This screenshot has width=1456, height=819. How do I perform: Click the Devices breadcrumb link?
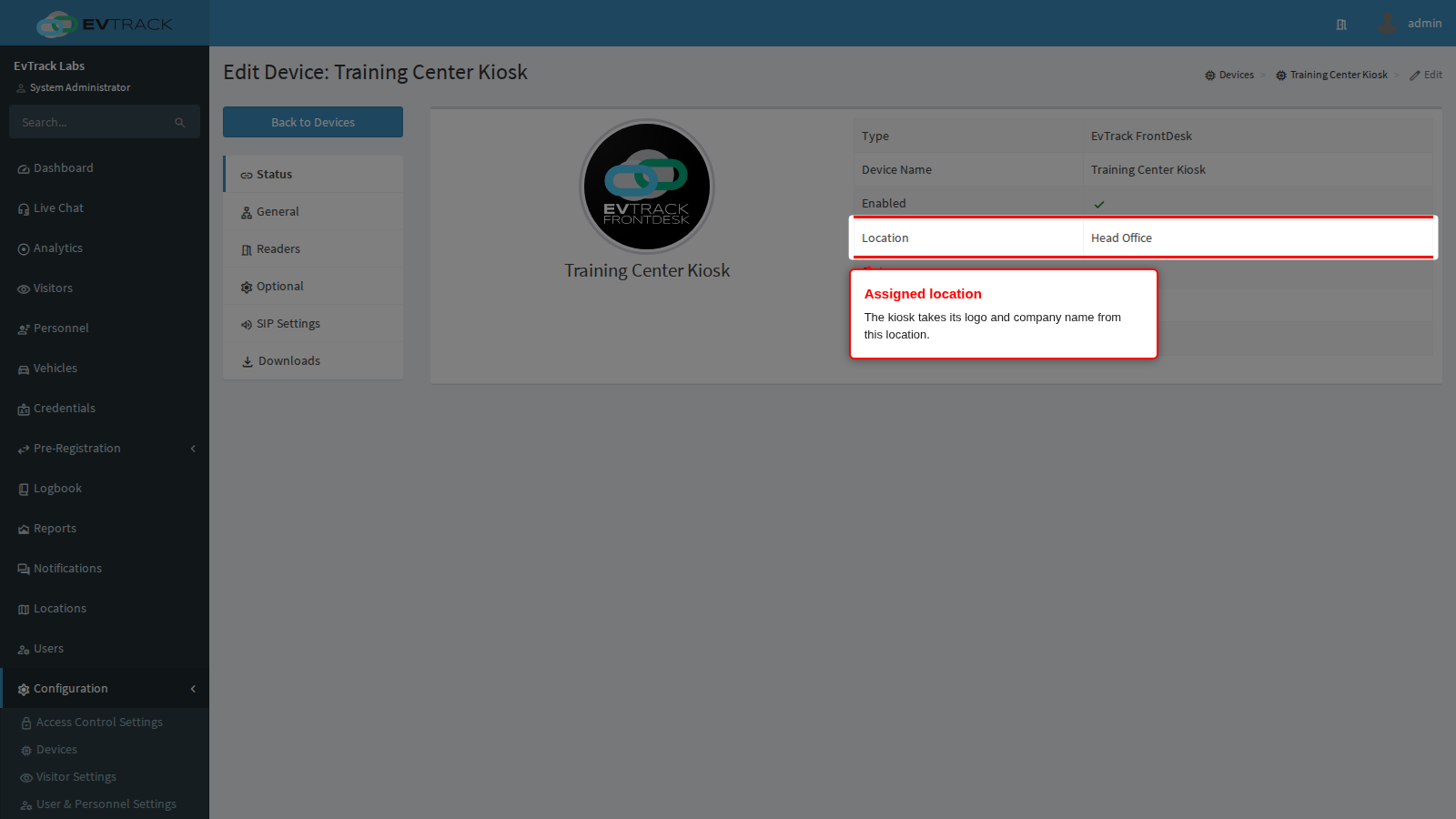(1229, 75)
